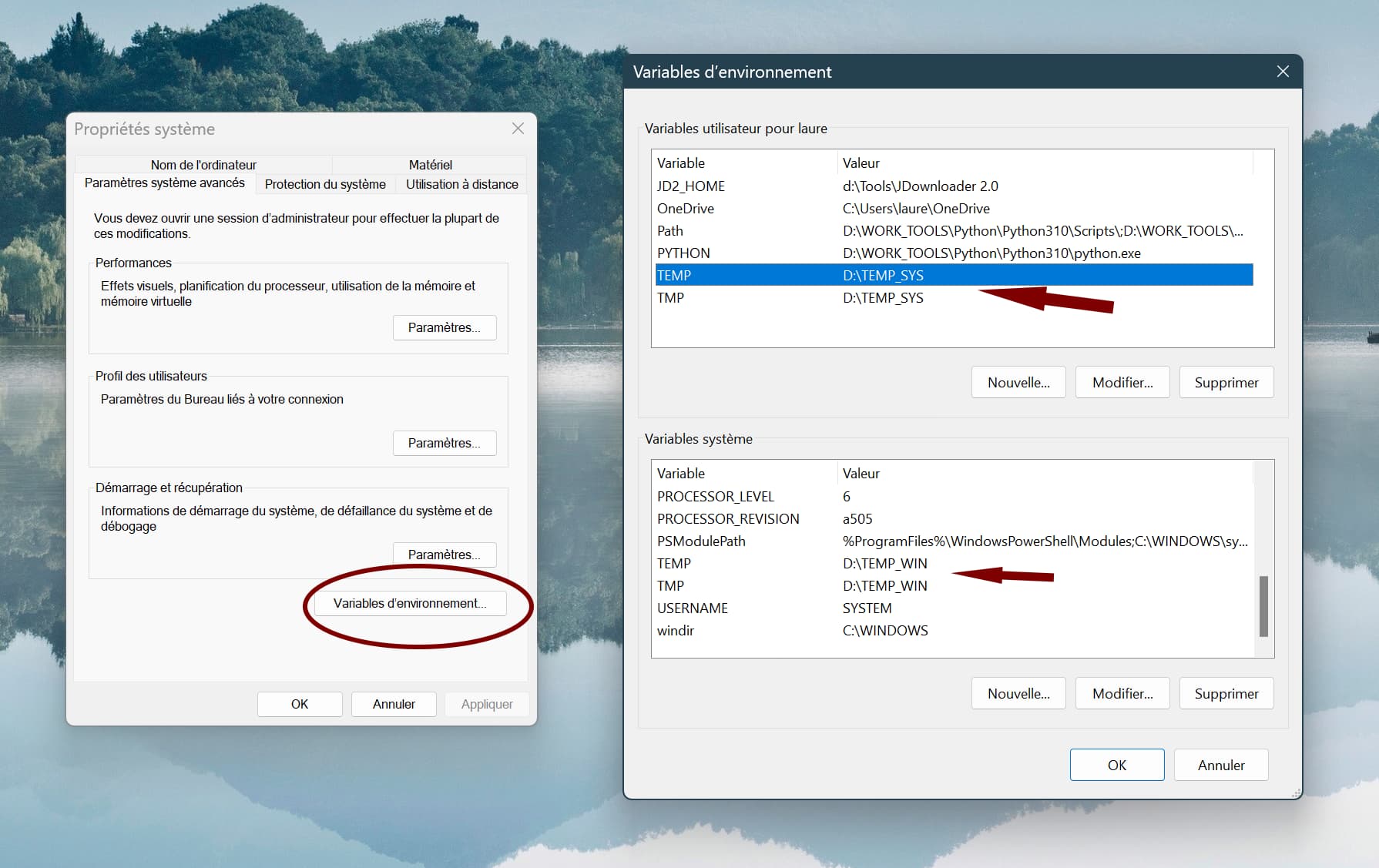The image size is (1379, 868).
Task: Click the Variables d'environnement button
Action: (x=410, y=603)
